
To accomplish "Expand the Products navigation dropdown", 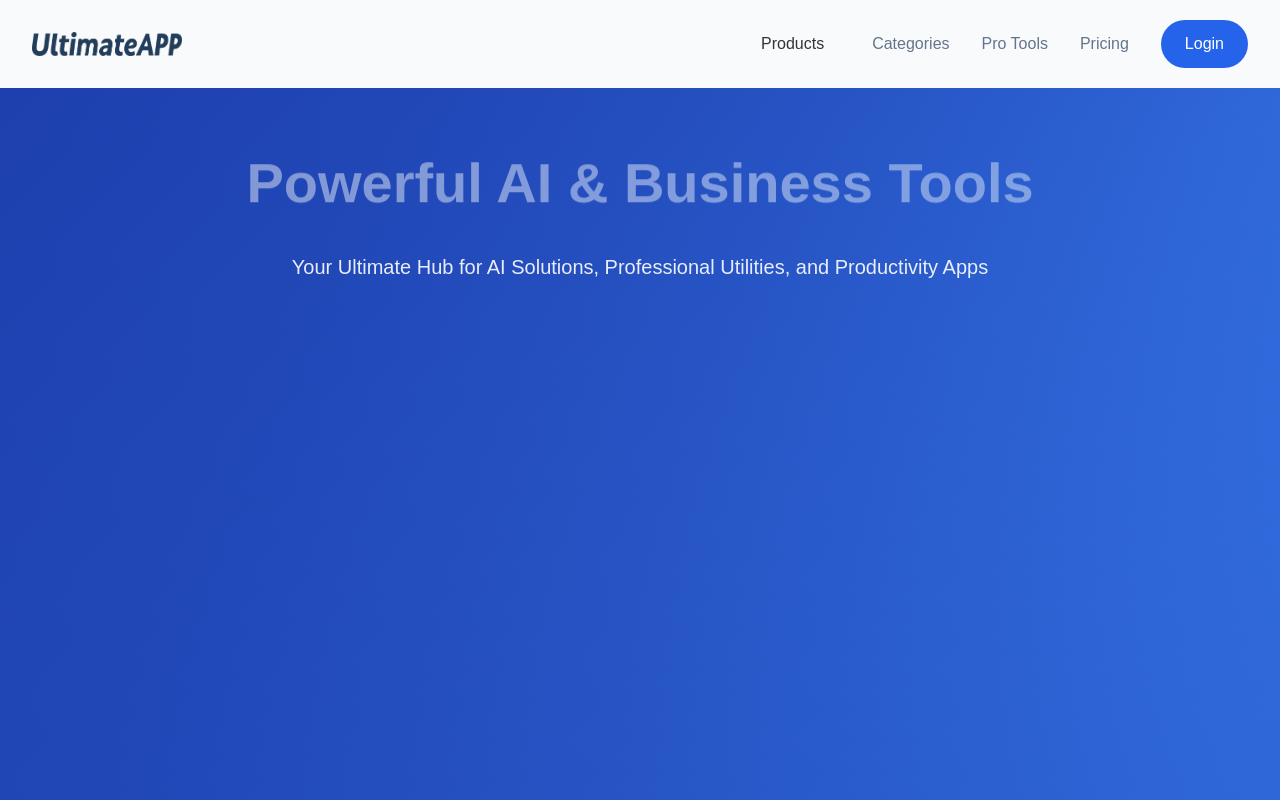I will (x=792, y=44).
